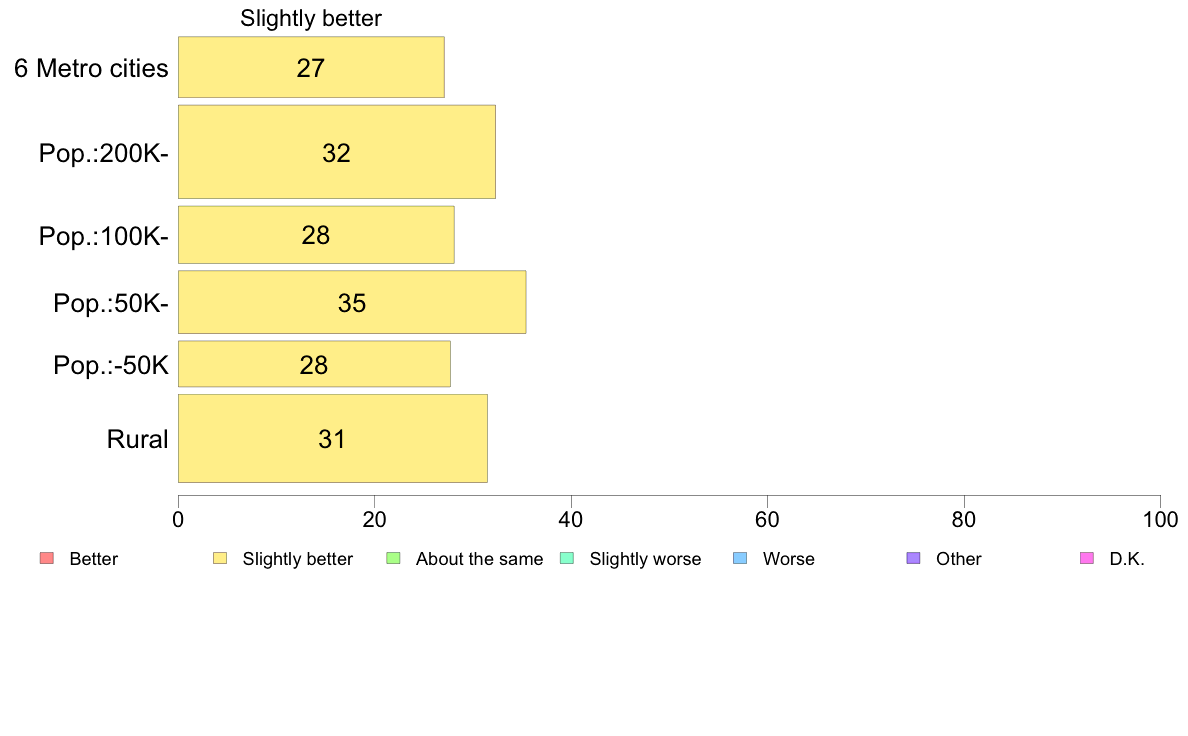This screenshot has height=736, width=1188.
Task: Click the 40 tick on the axis
Action: tap(571, 519)
